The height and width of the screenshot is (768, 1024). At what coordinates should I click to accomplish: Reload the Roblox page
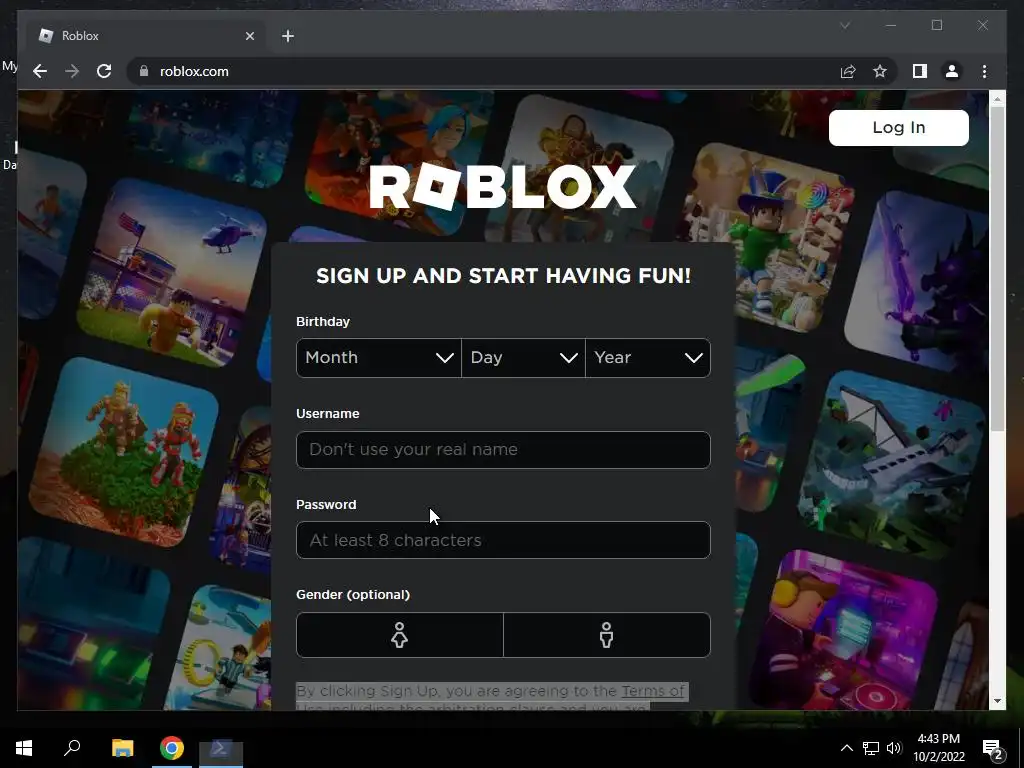click(104, 71)
